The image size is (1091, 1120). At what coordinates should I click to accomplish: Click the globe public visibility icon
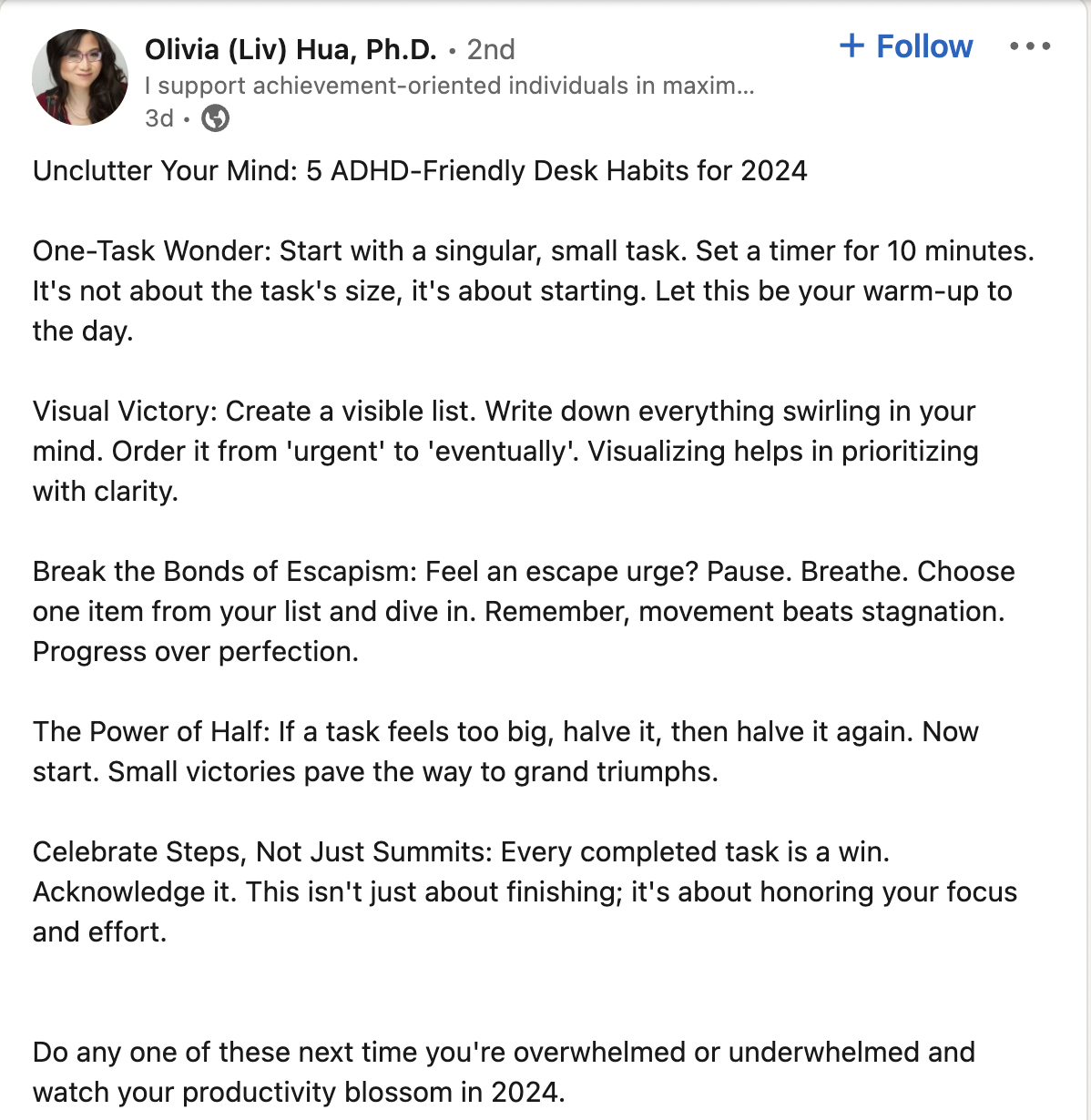click(215, 118)
